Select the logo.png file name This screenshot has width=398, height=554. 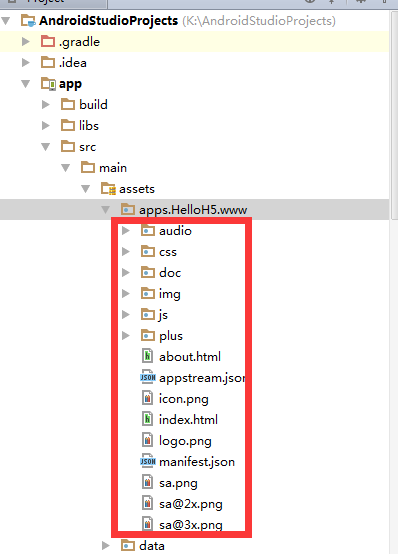coord(185,441)
